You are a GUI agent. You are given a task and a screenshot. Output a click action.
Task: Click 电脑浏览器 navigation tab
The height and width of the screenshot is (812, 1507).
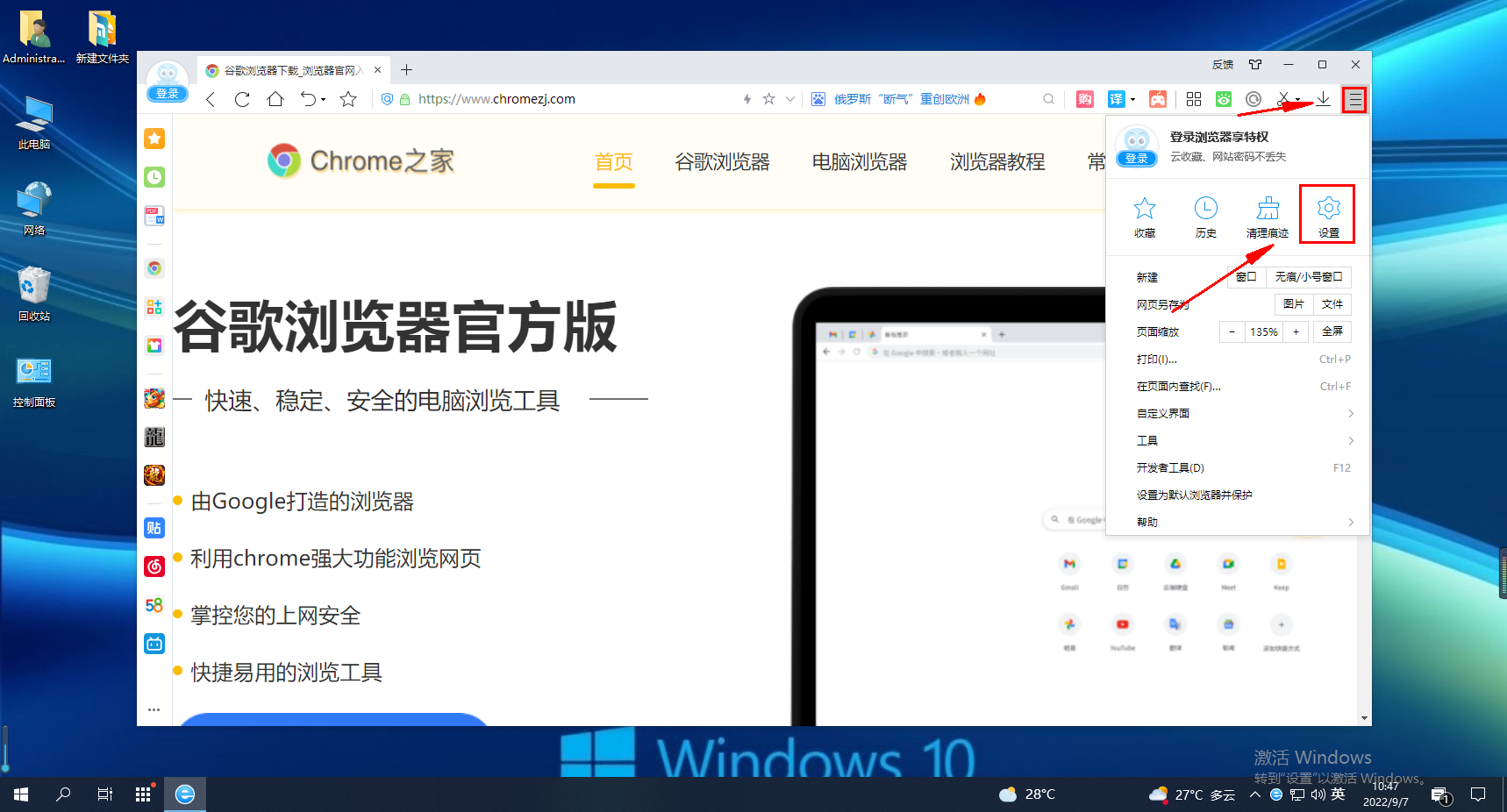tap(860, 162)
